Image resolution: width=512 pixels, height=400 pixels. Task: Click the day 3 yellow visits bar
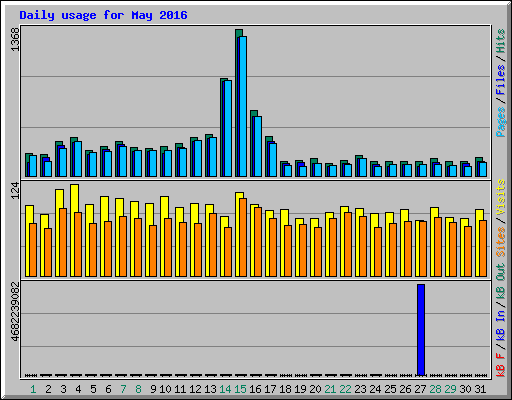point(59,233)
